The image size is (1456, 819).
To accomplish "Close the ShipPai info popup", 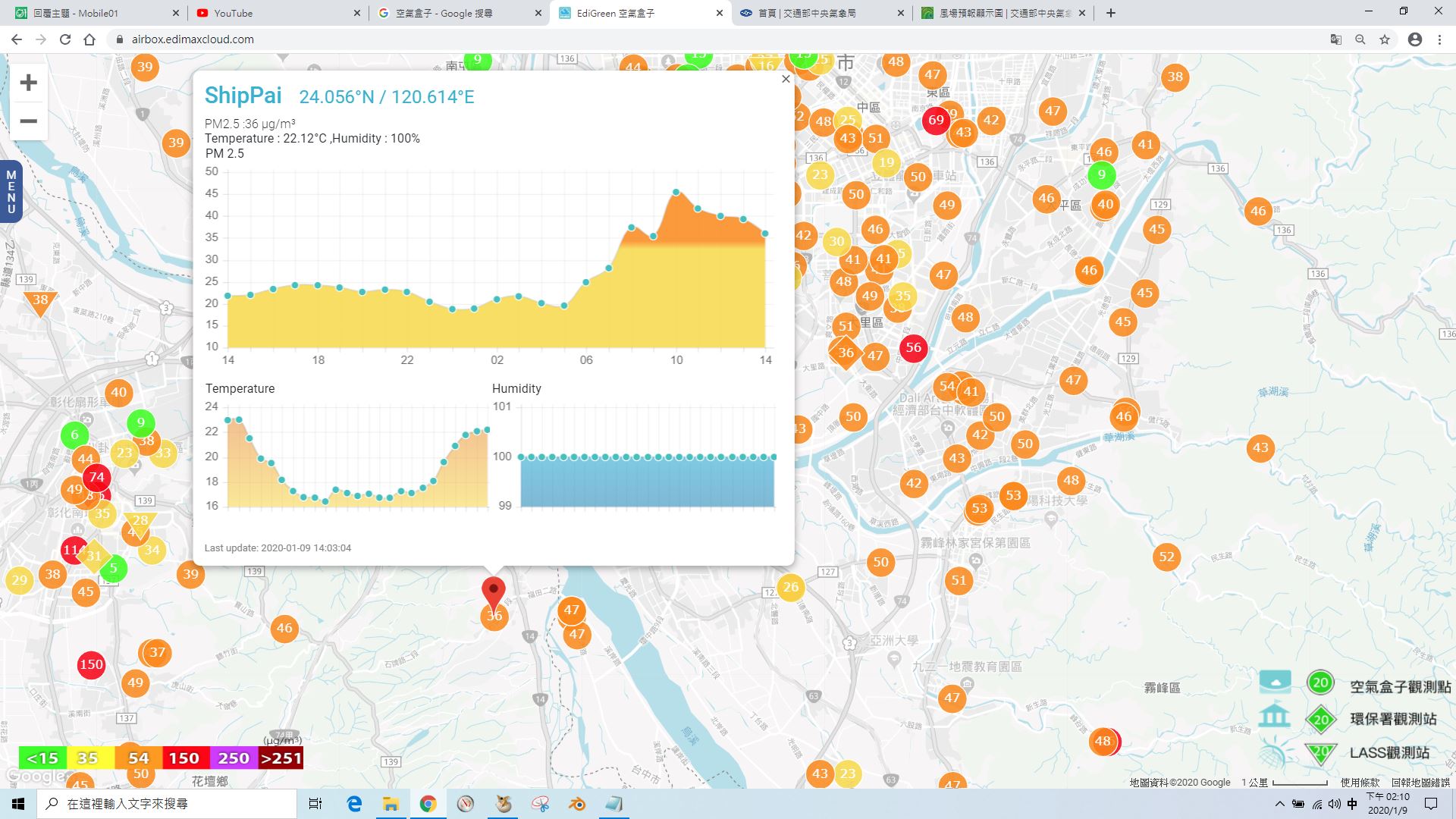I will point(786,79).
